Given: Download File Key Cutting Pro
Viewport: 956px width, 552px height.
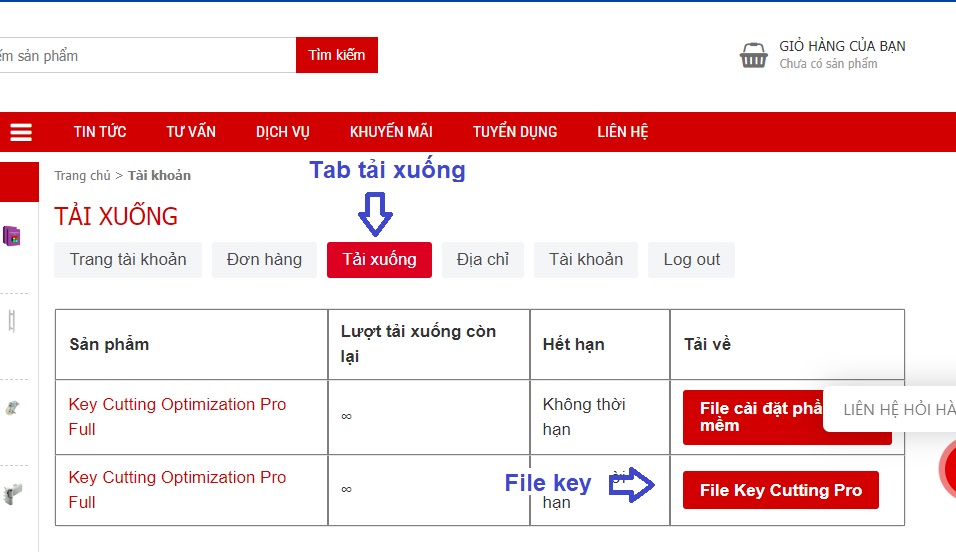Looking at the screenshot, I should 780,490.
